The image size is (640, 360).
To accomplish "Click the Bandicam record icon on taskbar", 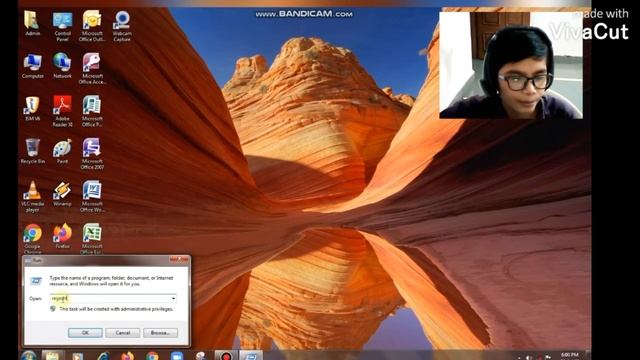I will [226, 356].
